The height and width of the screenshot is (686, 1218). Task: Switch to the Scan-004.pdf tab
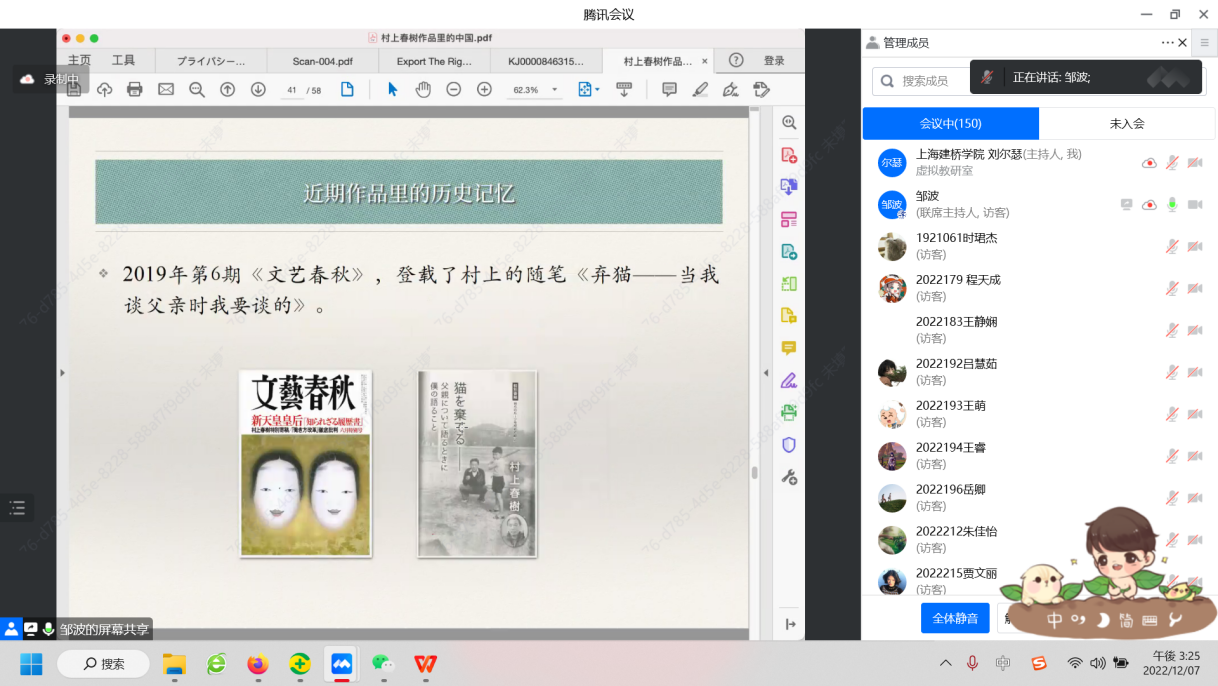pos(322,61)
